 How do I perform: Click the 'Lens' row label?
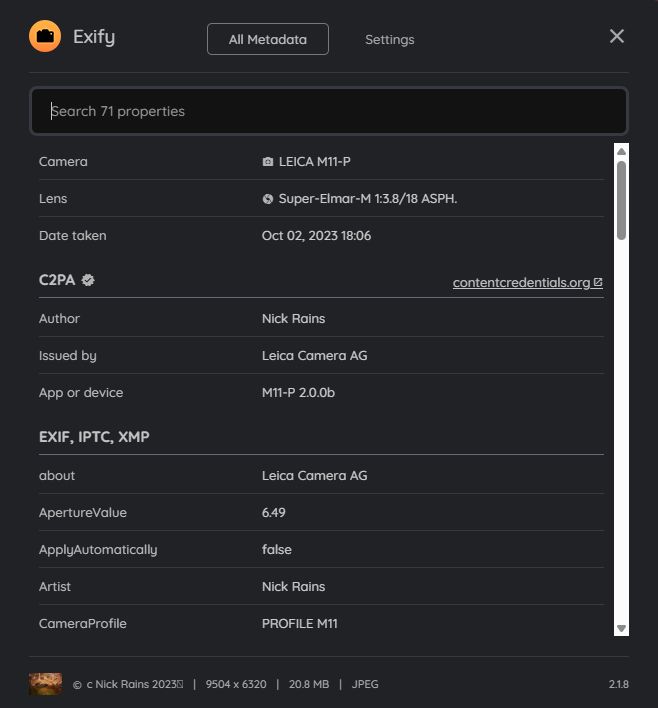click(x=53, y=199)
